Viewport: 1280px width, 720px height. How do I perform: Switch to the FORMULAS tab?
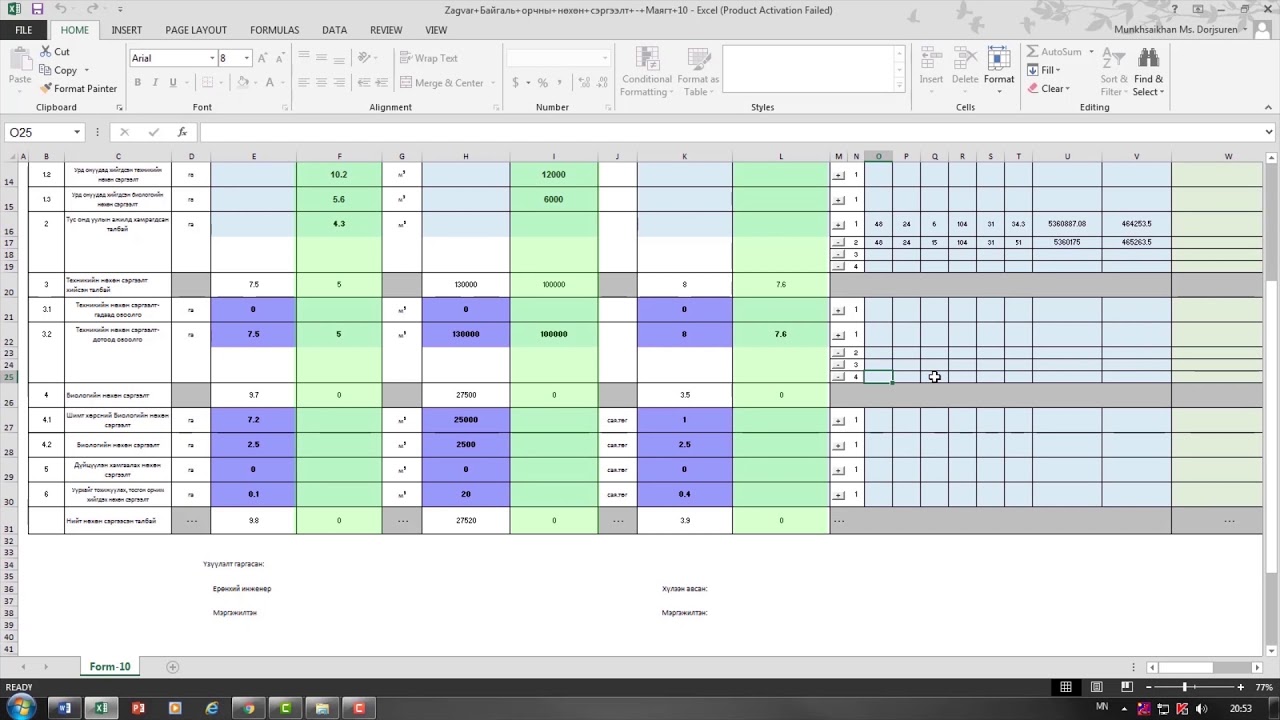point(274,30)
